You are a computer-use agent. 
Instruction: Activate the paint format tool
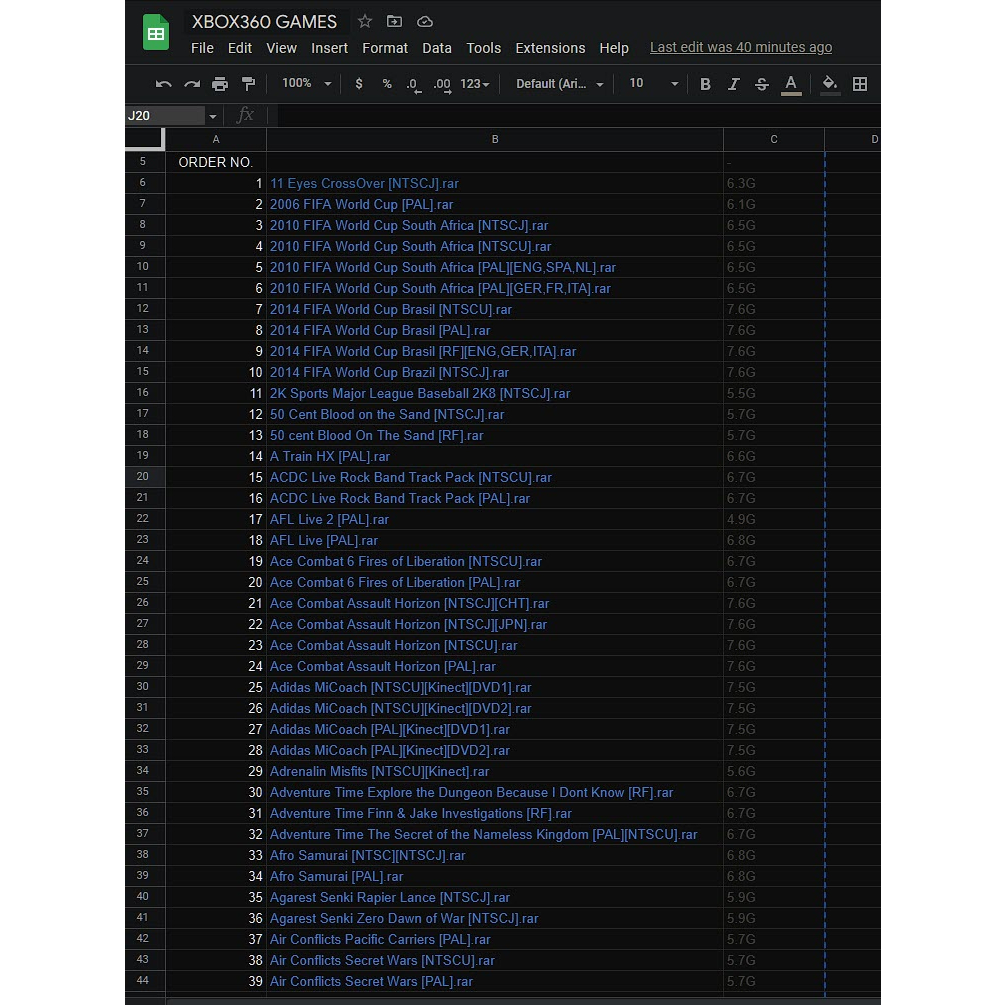click(248, 84)
